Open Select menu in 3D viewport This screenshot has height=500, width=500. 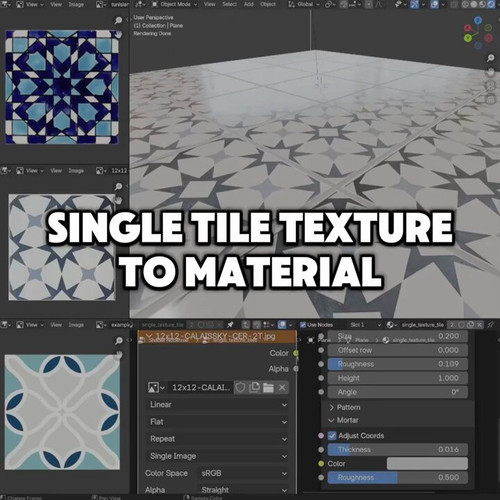pyautogui.click(x=229, y=4)
